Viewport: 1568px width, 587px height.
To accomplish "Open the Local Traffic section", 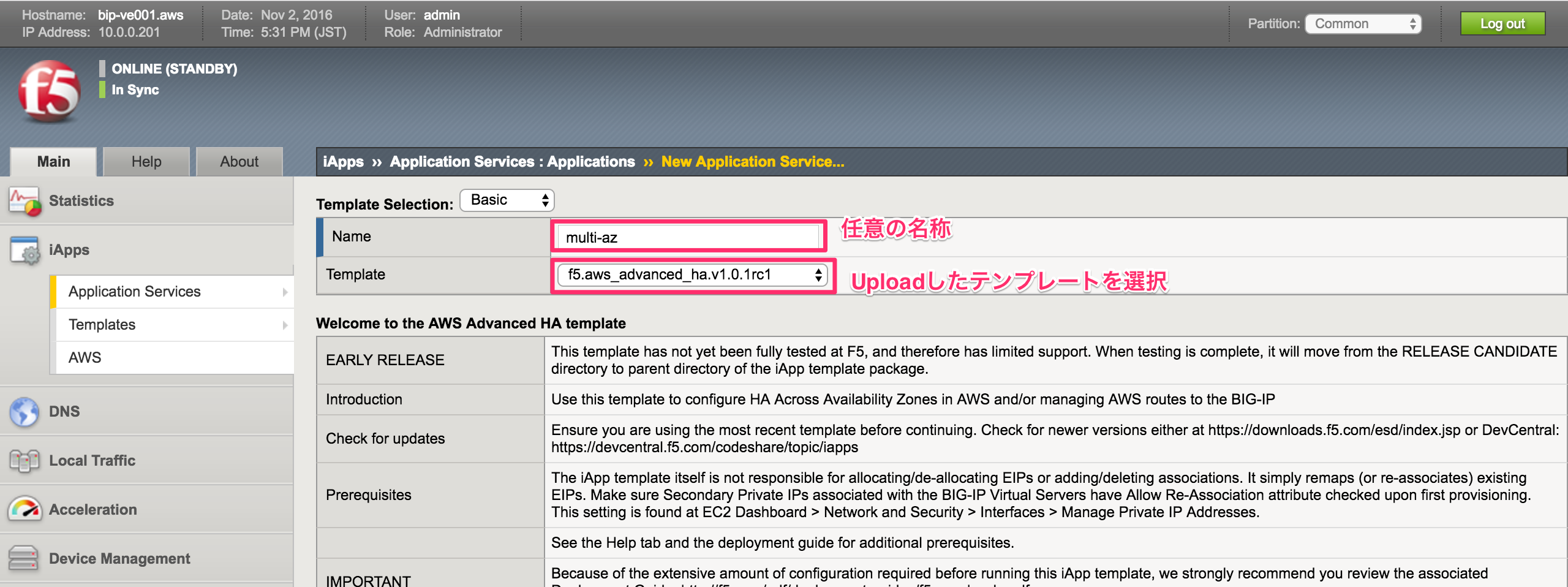I will point(92,461).
